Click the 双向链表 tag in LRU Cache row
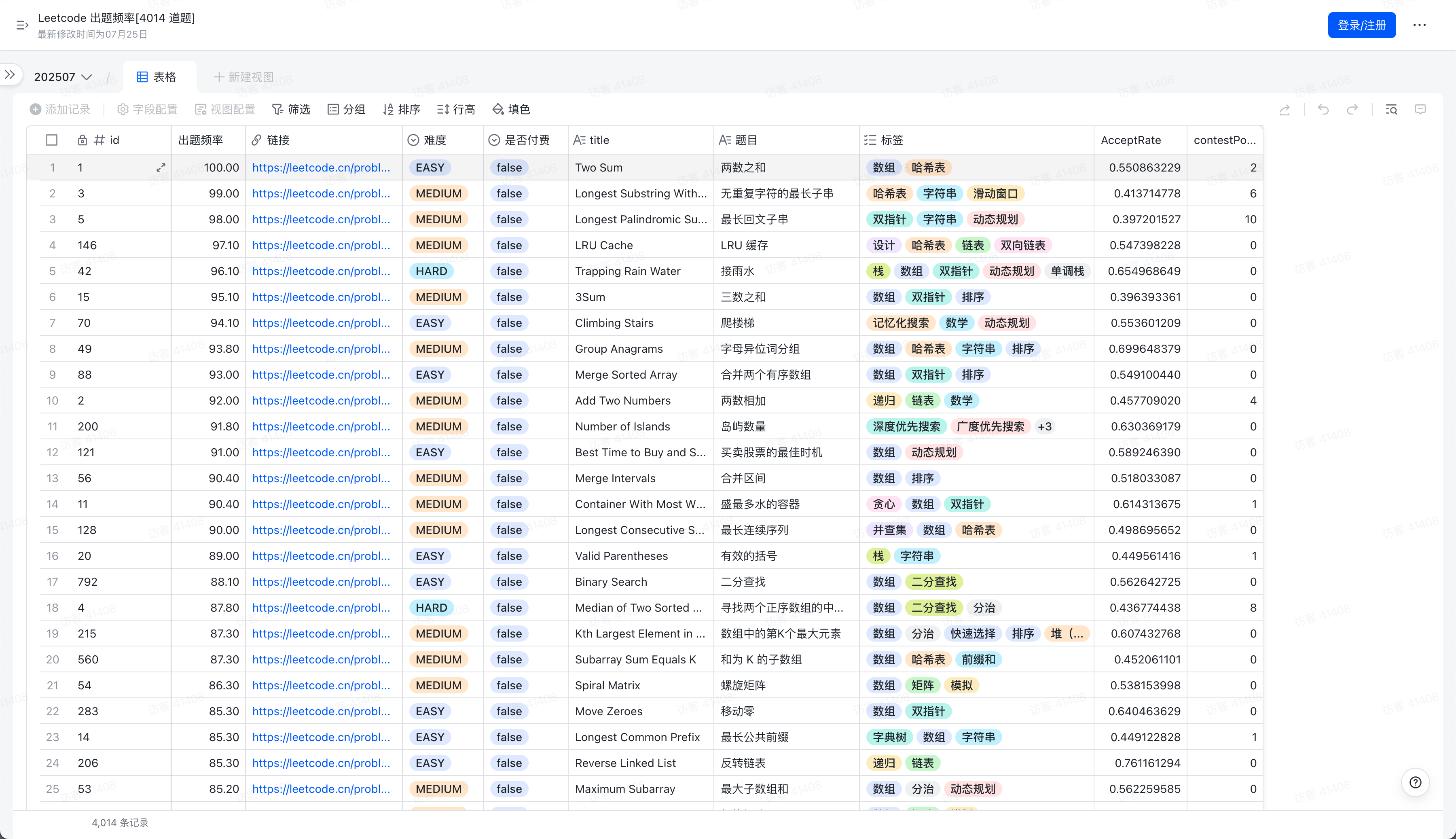Screen dimensions: 1456x839 point(1023,246)
